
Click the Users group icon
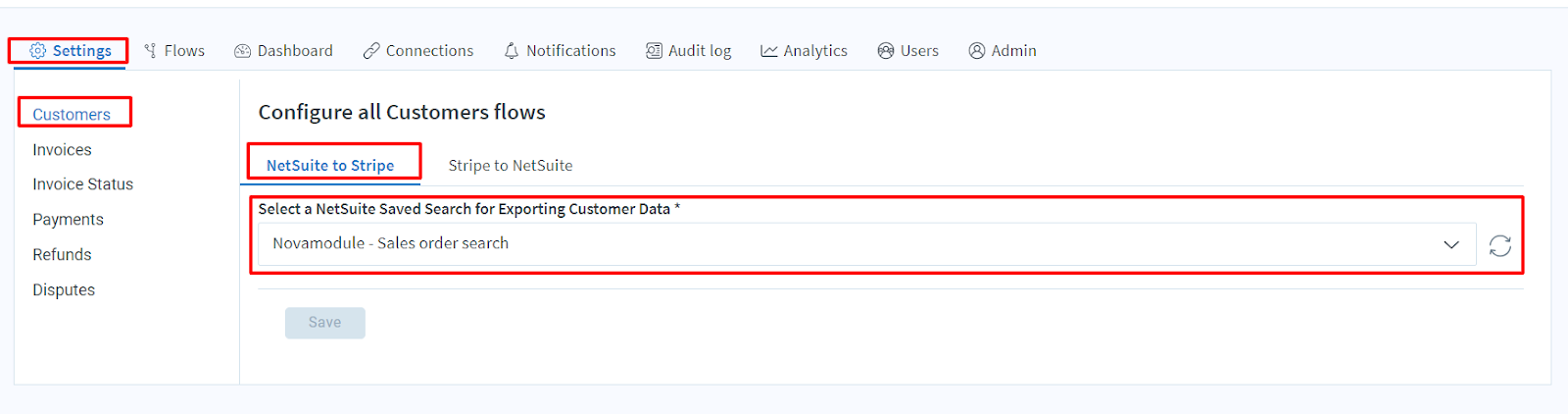click(x=886, y=51)
